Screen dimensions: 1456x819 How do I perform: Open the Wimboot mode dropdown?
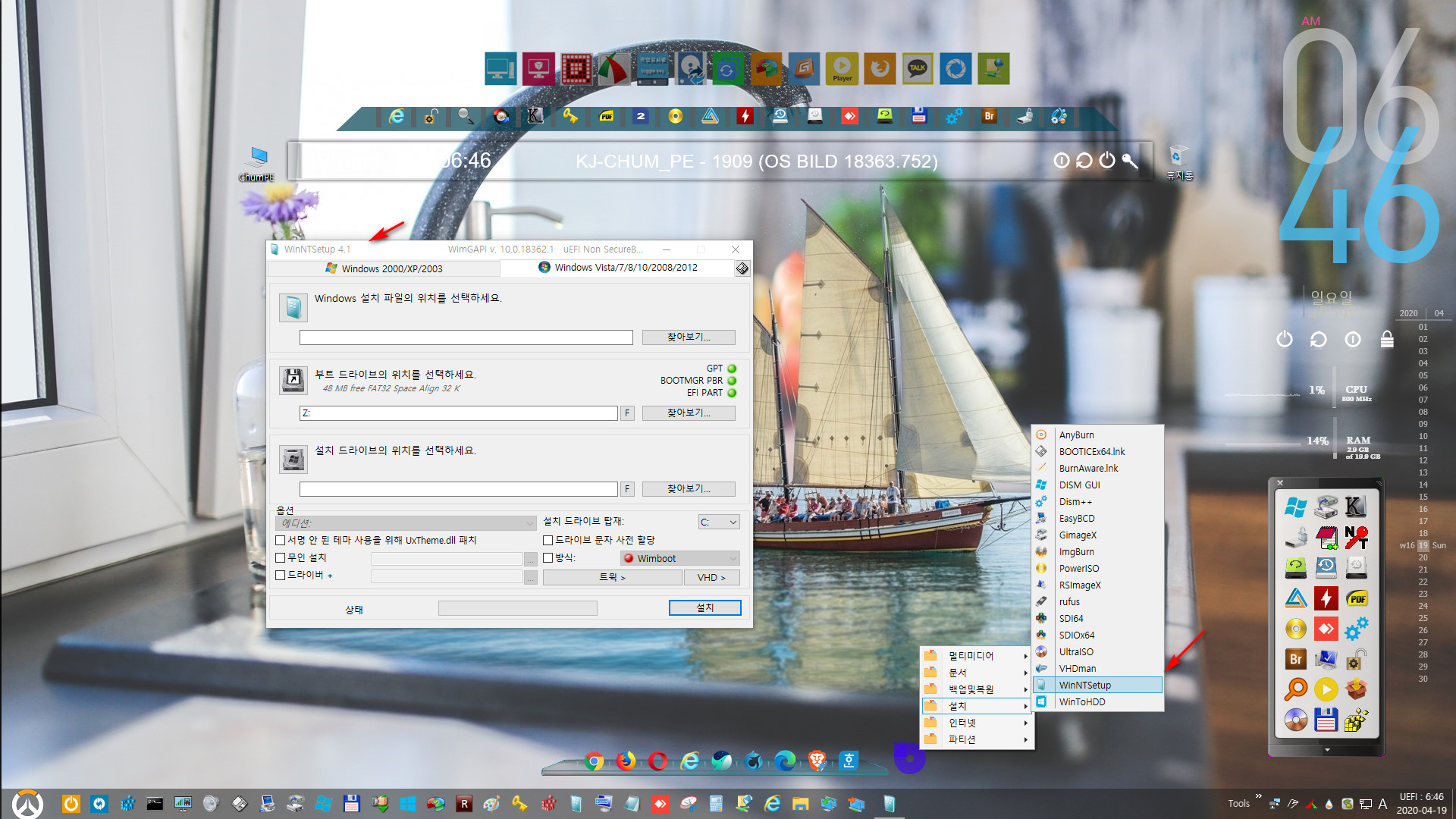coord(679,558)
